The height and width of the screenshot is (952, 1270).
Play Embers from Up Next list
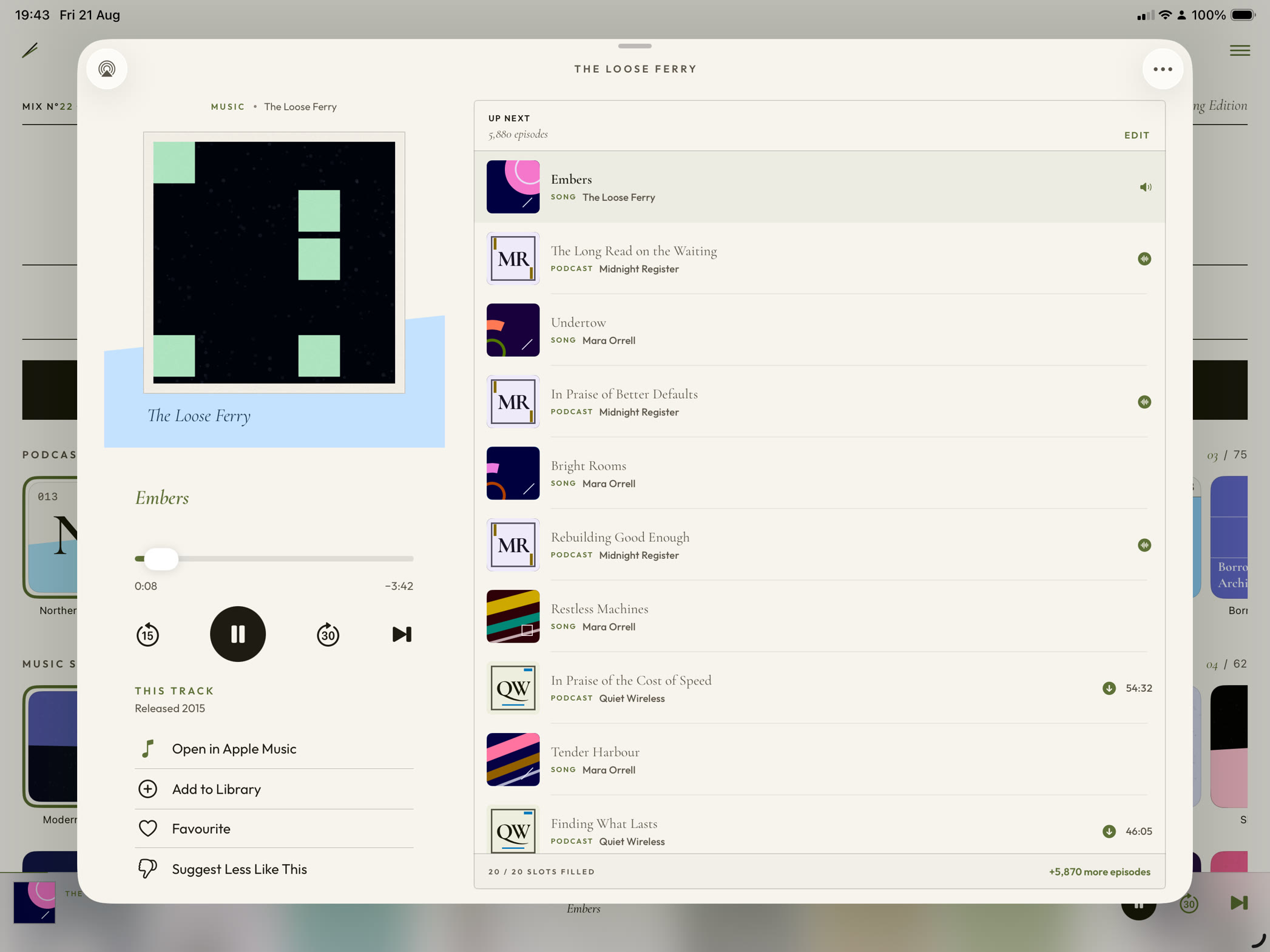click(819, 187)
